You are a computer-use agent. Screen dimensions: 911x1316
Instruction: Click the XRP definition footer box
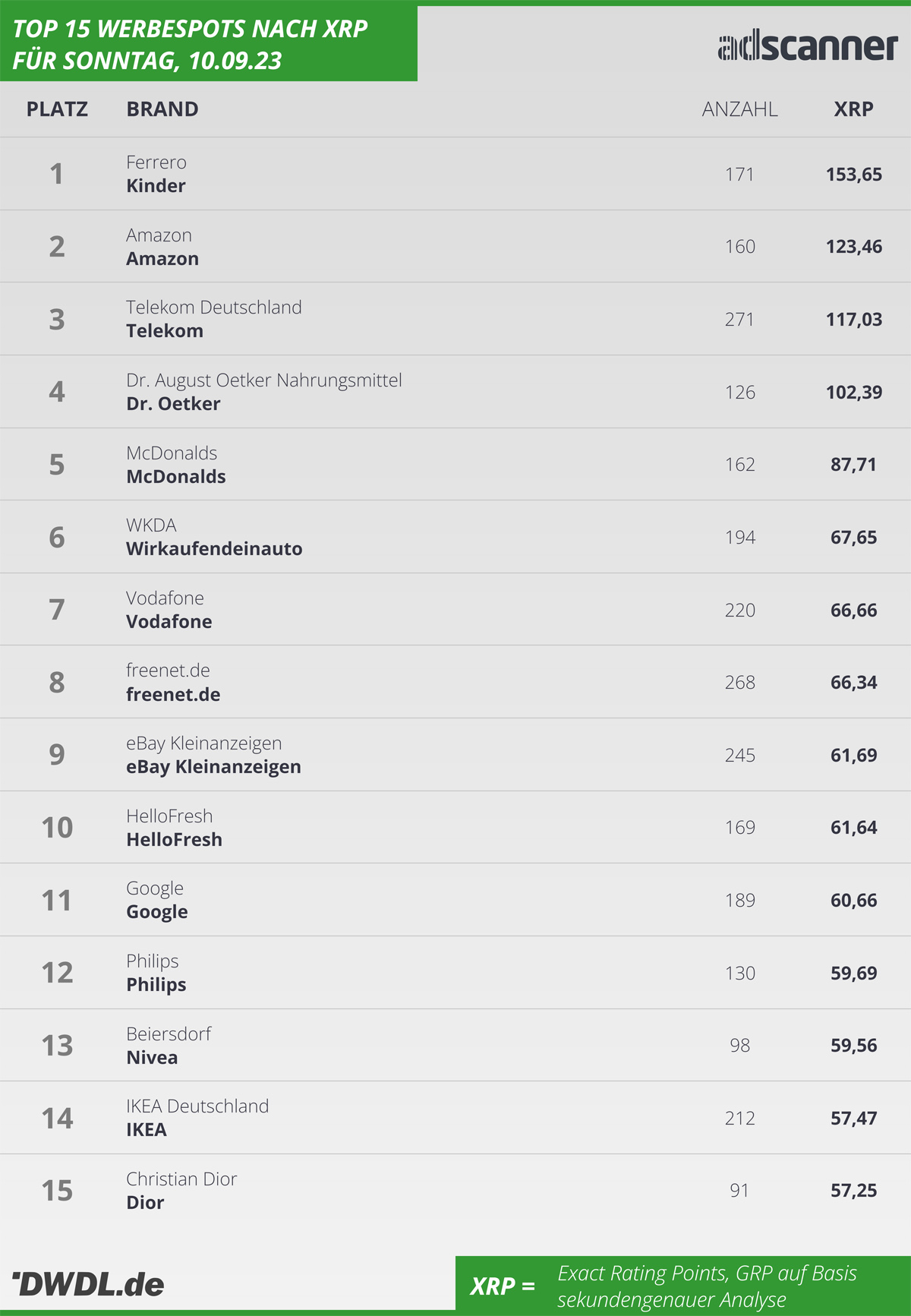683,1284
